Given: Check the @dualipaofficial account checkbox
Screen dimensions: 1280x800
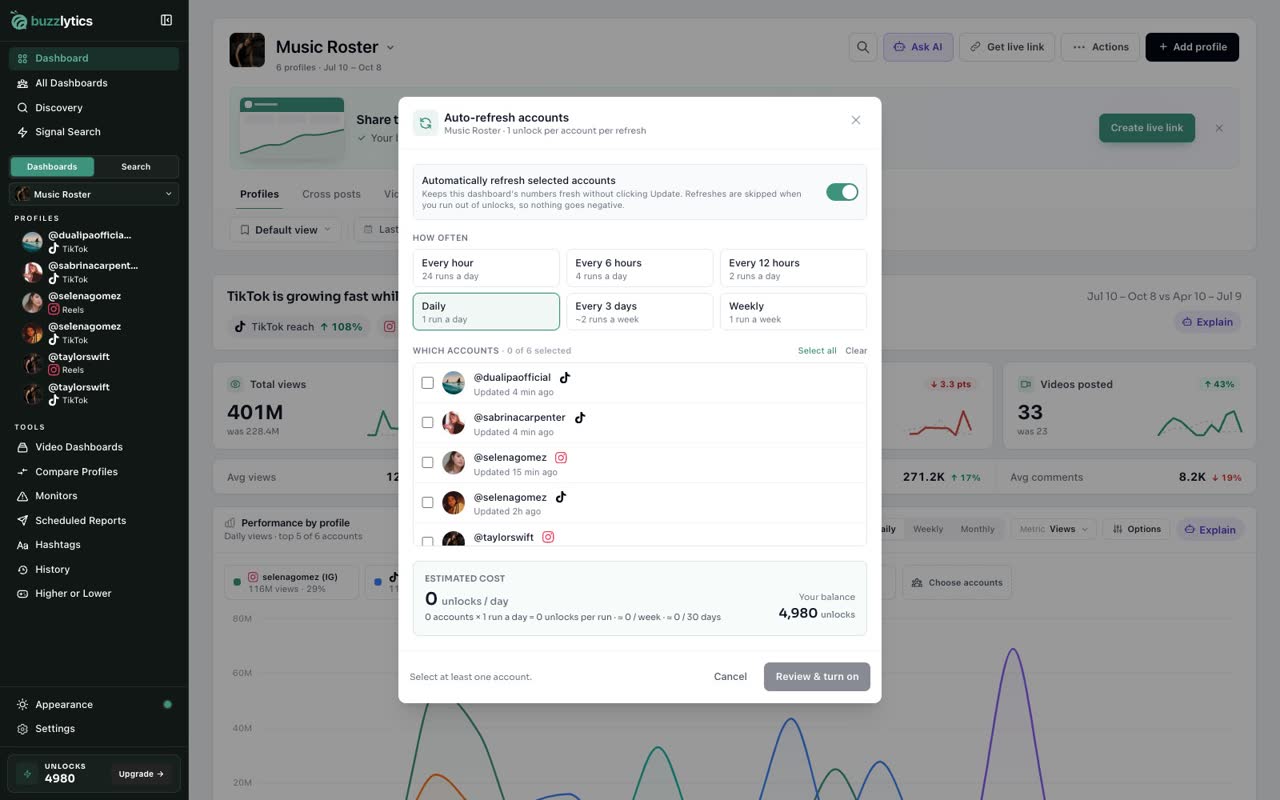Looking at the screenshot, I should click(x=427, y=383).
